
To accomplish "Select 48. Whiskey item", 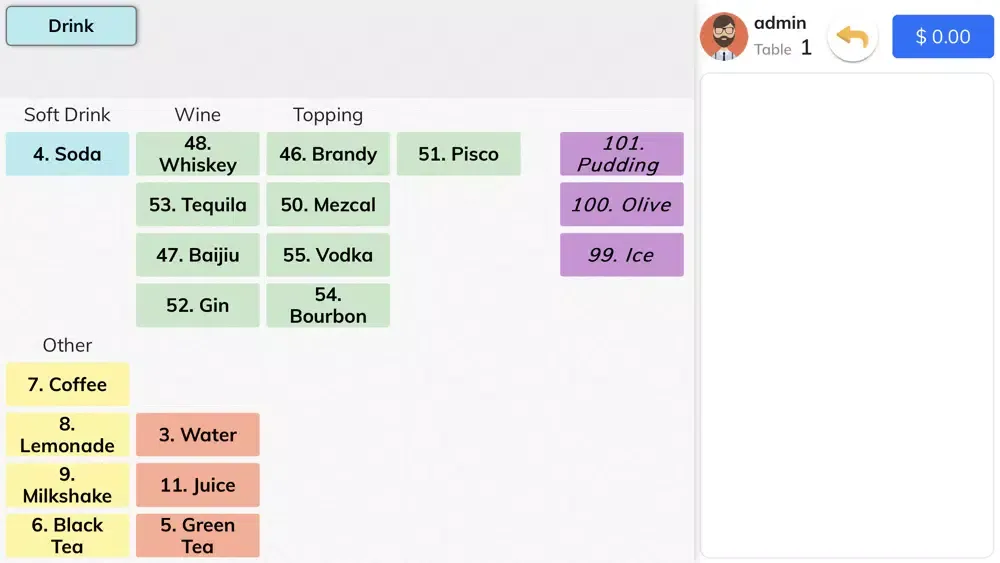I will point(198,154).
